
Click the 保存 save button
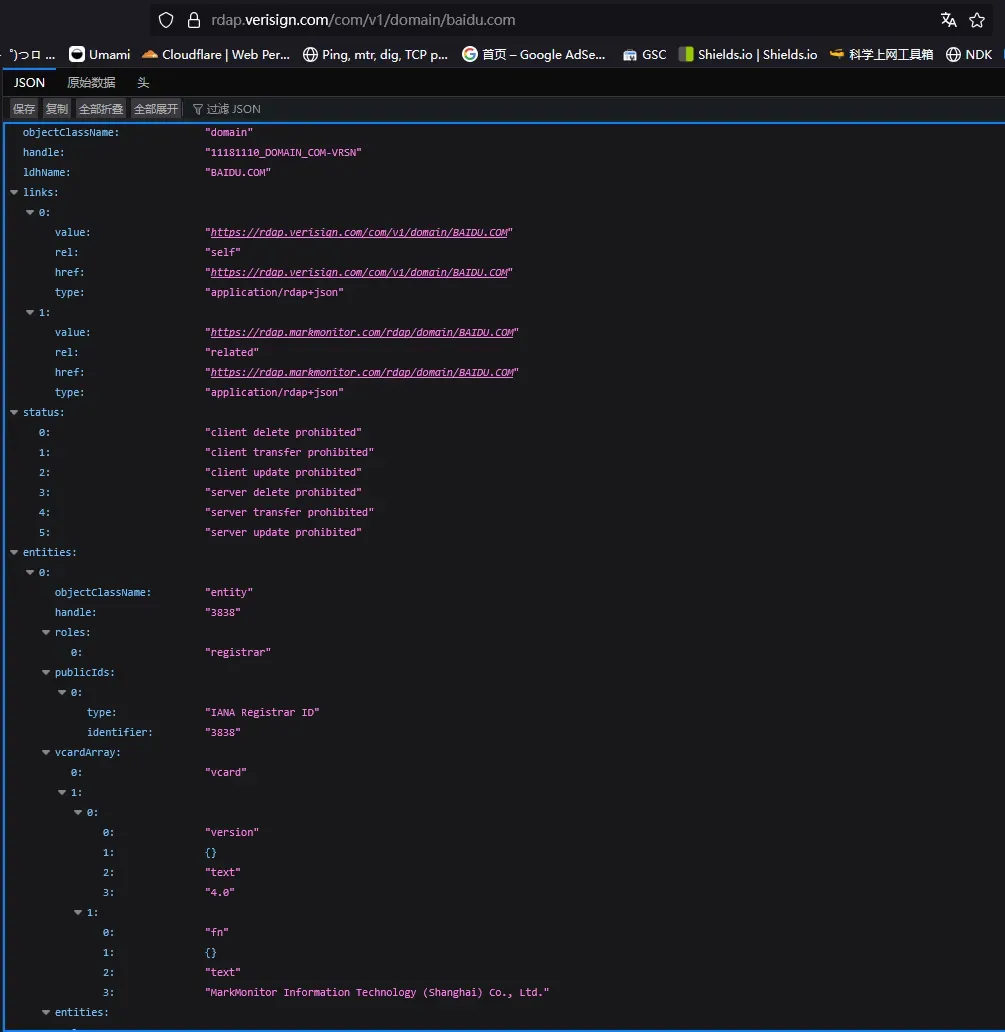pyautogui.click(x=24, y=108)
